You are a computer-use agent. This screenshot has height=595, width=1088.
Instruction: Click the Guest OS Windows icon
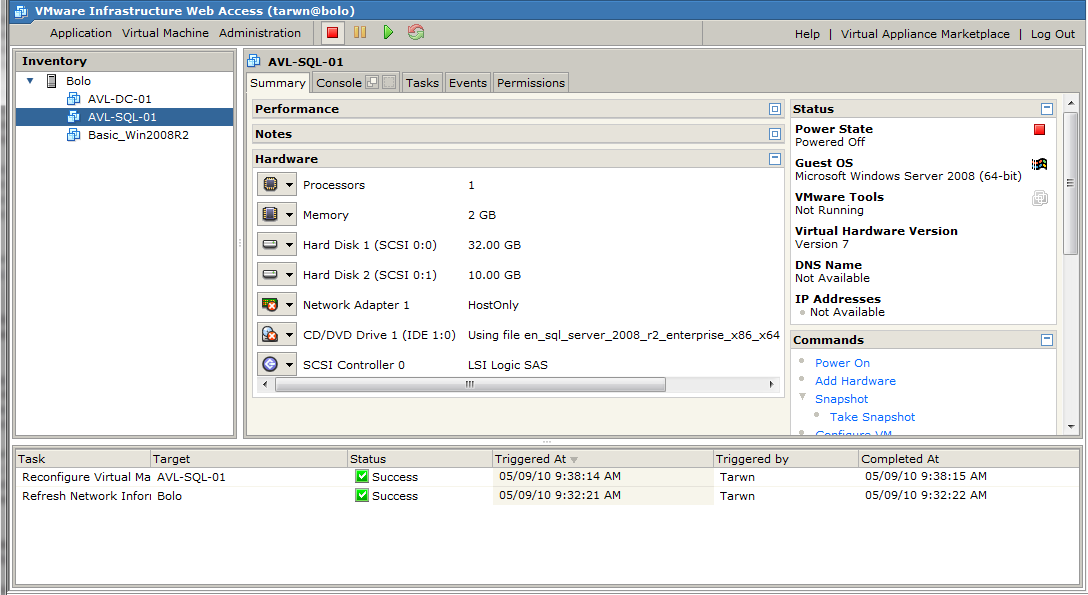tap(1039, 164)
